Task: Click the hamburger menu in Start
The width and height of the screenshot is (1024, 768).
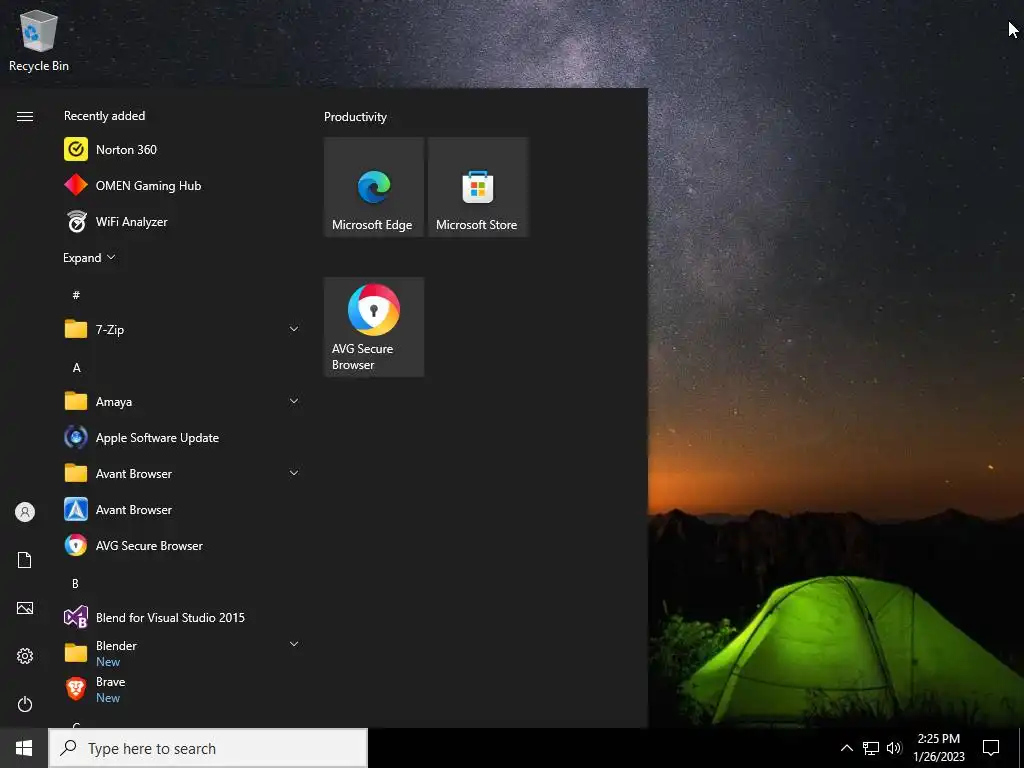Action: (x=25, y=116)
